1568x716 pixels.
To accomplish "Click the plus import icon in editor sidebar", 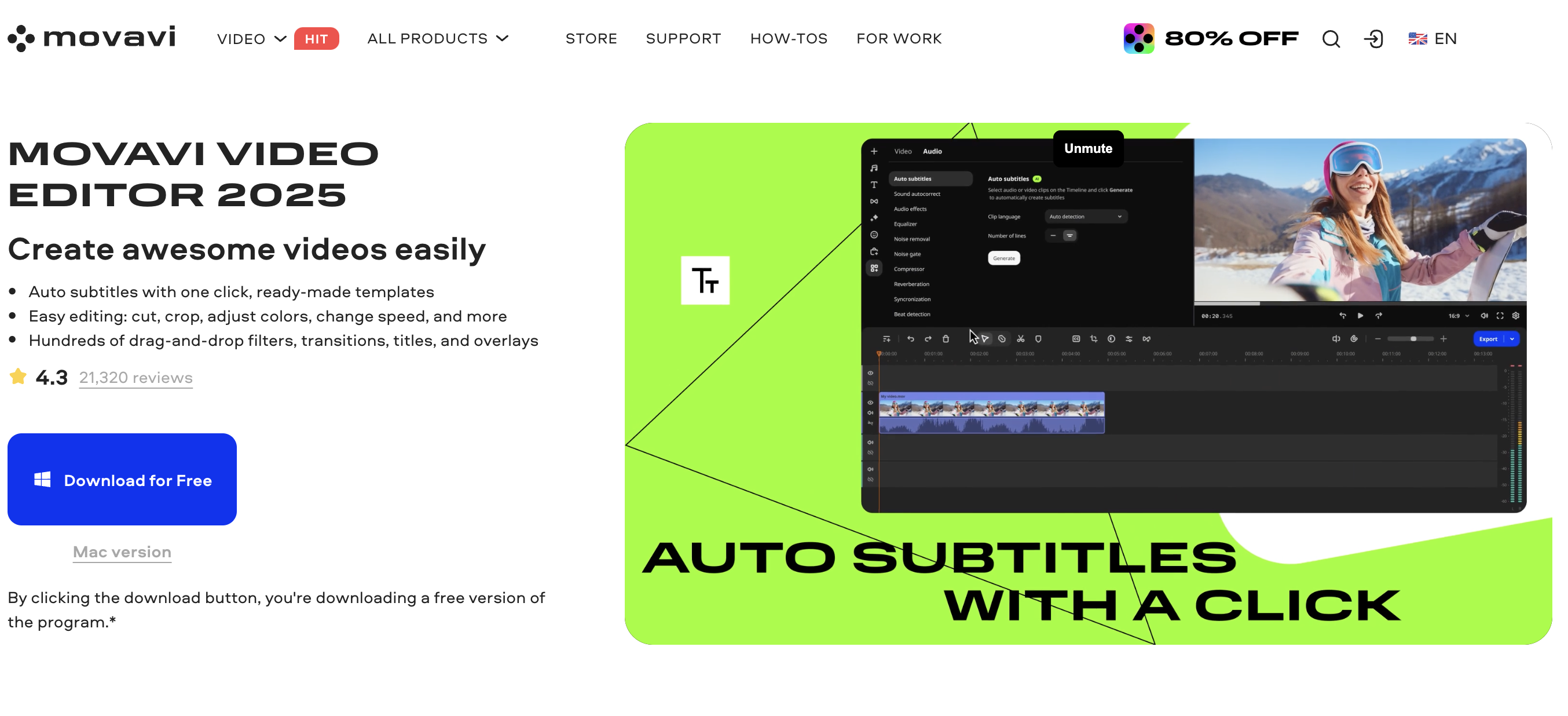I will click(874, 151).
